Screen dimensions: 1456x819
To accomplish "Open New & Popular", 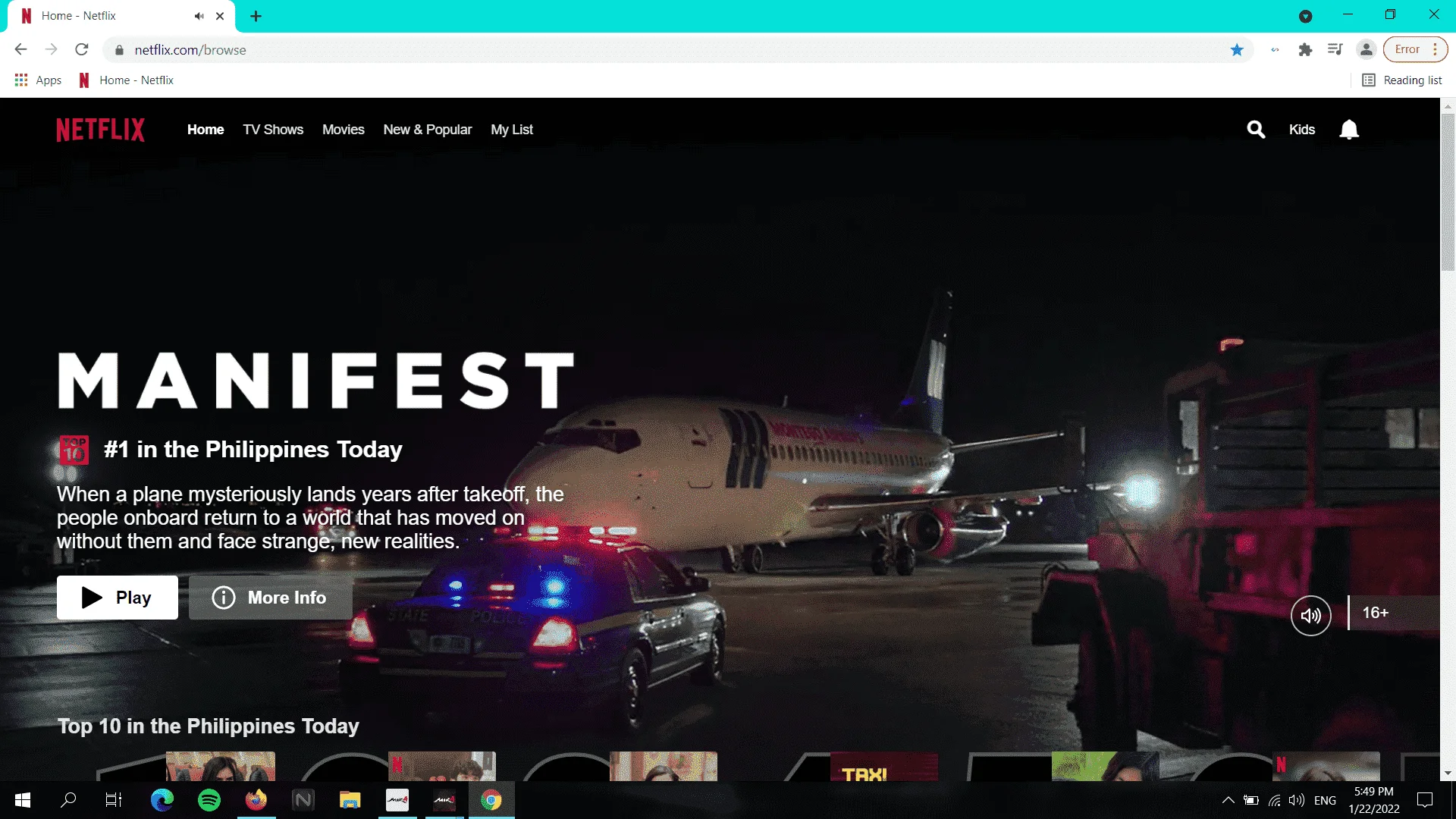I will (428, 130).
